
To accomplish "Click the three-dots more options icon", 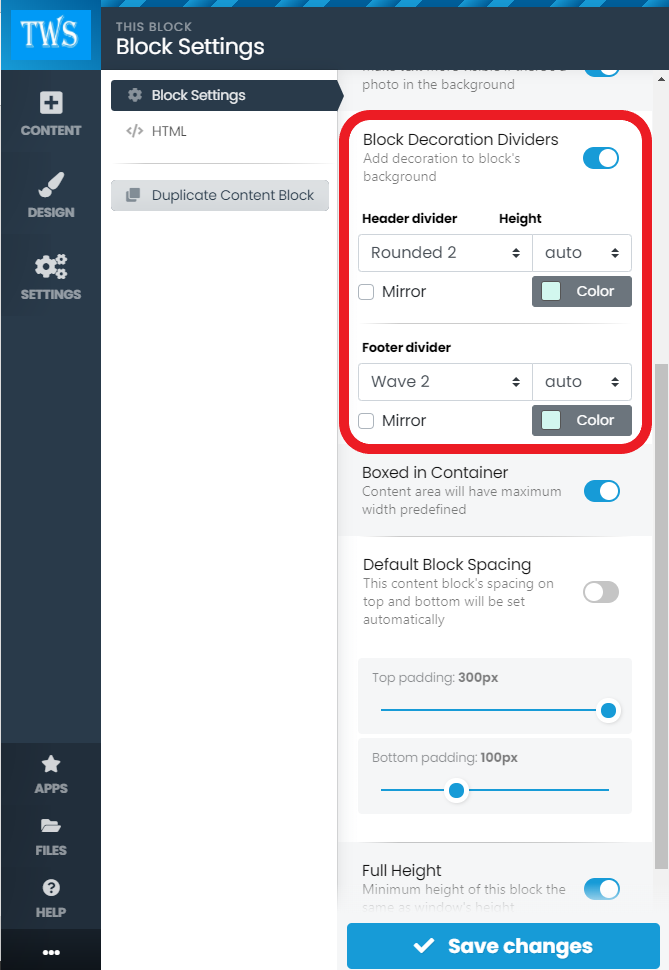I will pyautogui.click(x=50, y=952).
